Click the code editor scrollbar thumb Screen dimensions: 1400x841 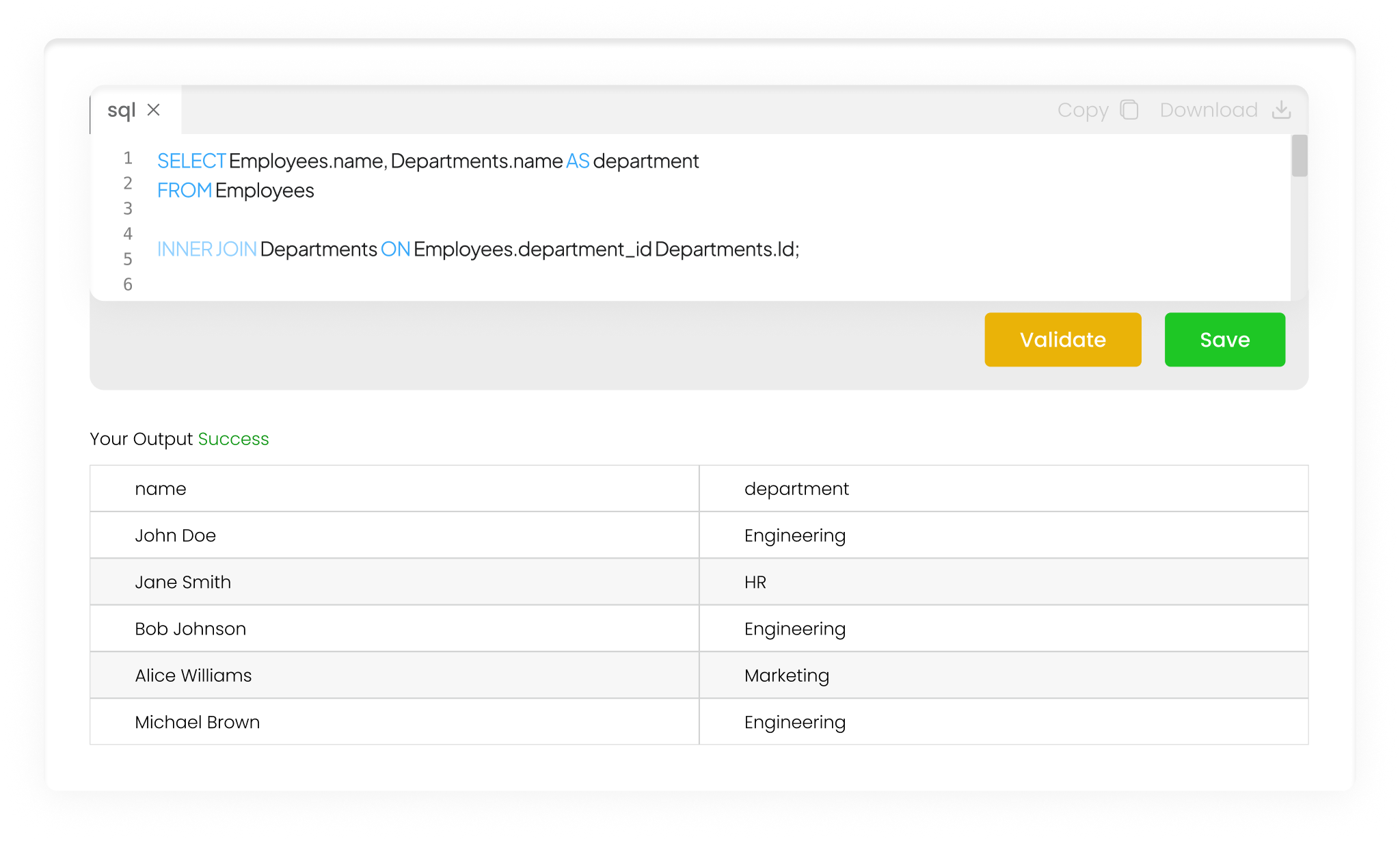1300,156
